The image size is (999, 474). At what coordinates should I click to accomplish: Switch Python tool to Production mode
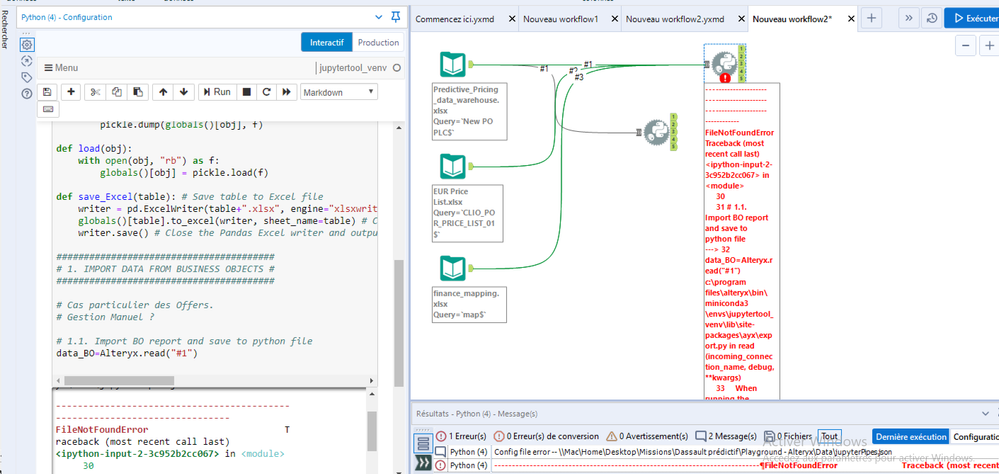click(378, 42)
